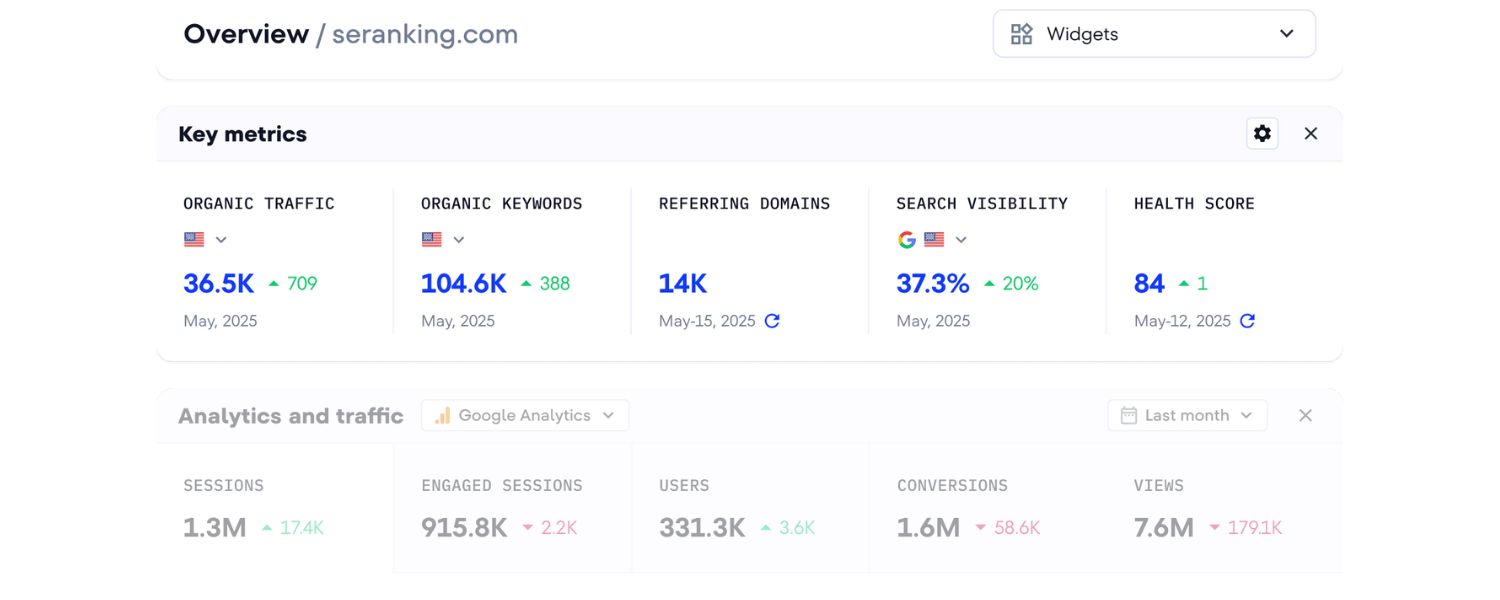
Task: Expand the Search Visibility location chevron
Action: point(960,239)
